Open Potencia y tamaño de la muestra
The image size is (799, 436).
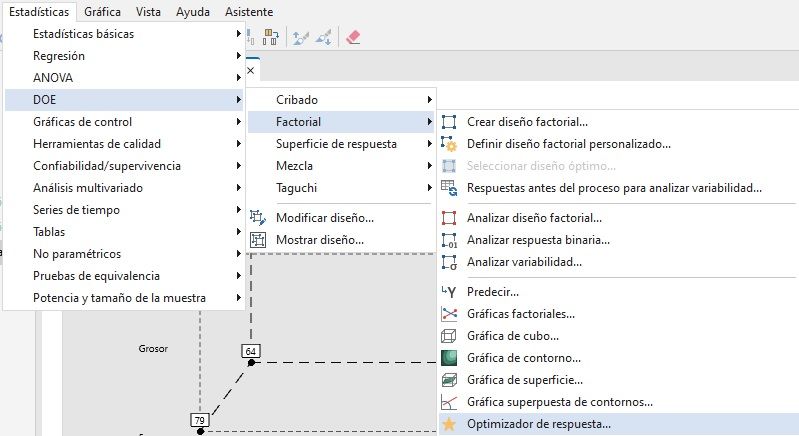point(124,297)
